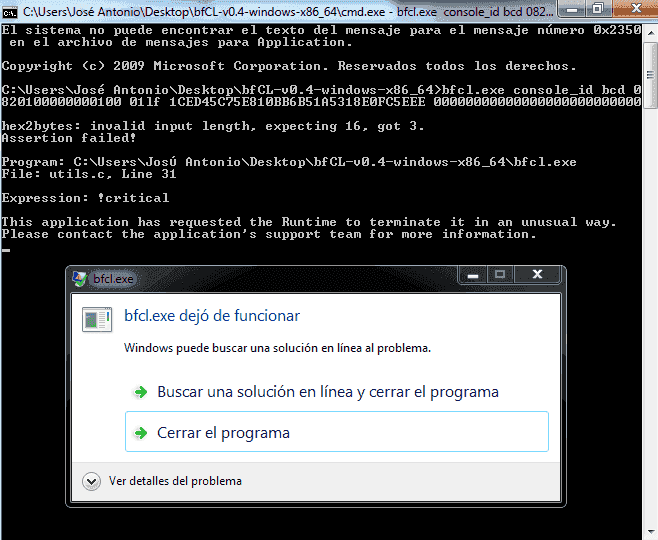This screenshot has height=540, width=658.
Task: Click the crashed program icon beside heading
Action: pos(97,319)
